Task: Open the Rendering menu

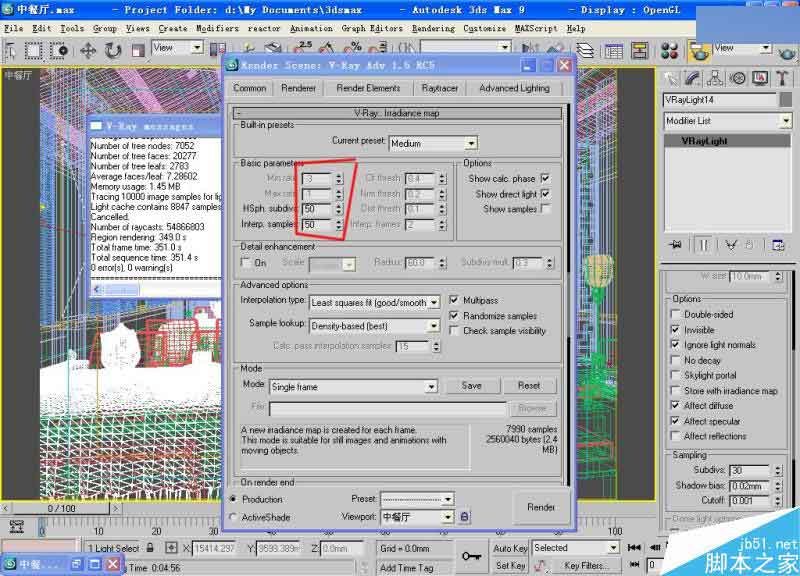Action: (x=434, y=29)
